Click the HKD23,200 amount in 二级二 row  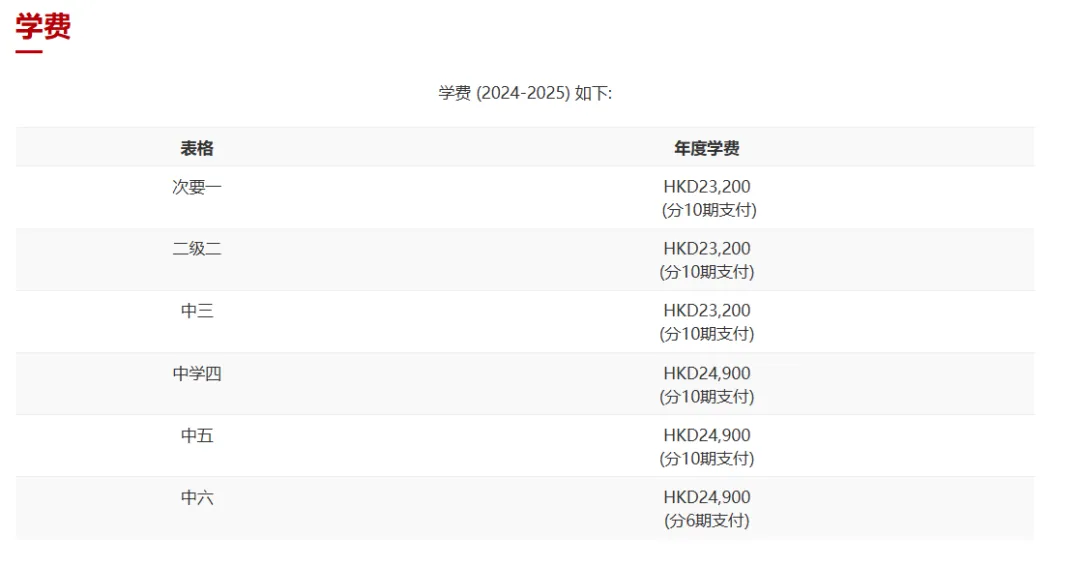coord(706,248)
